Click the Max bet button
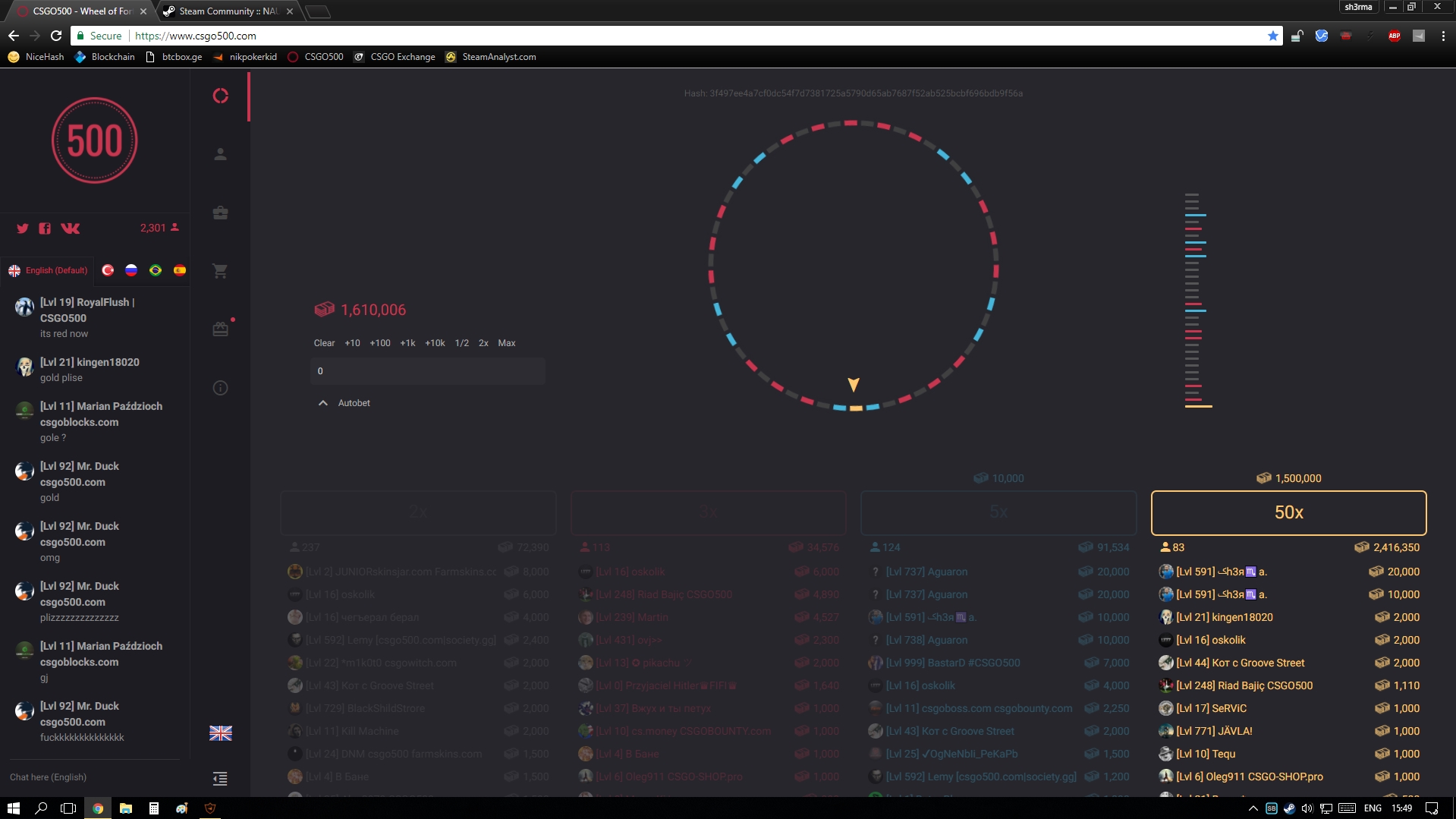 (506, 343)
